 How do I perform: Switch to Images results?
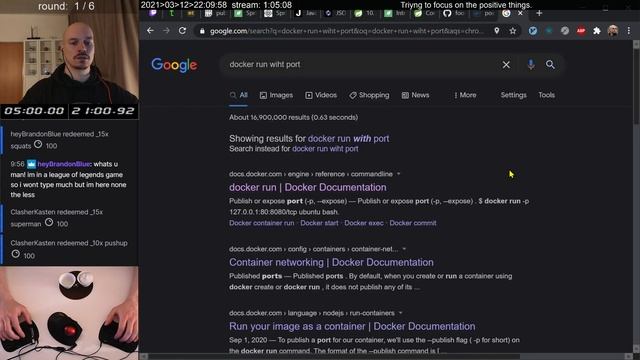pos(276,95)
